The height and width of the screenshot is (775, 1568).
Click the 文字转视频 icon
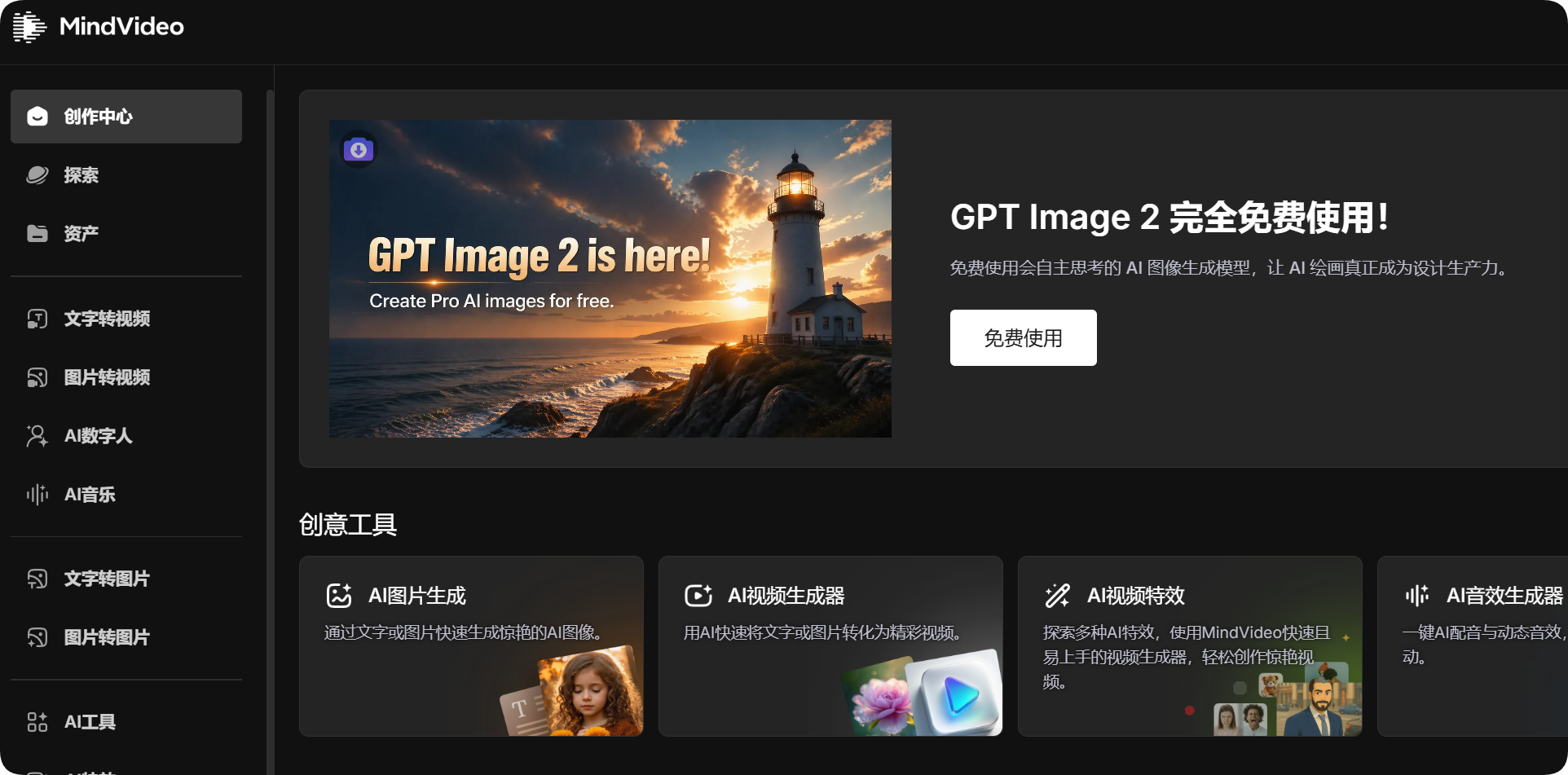pos(37,319)
